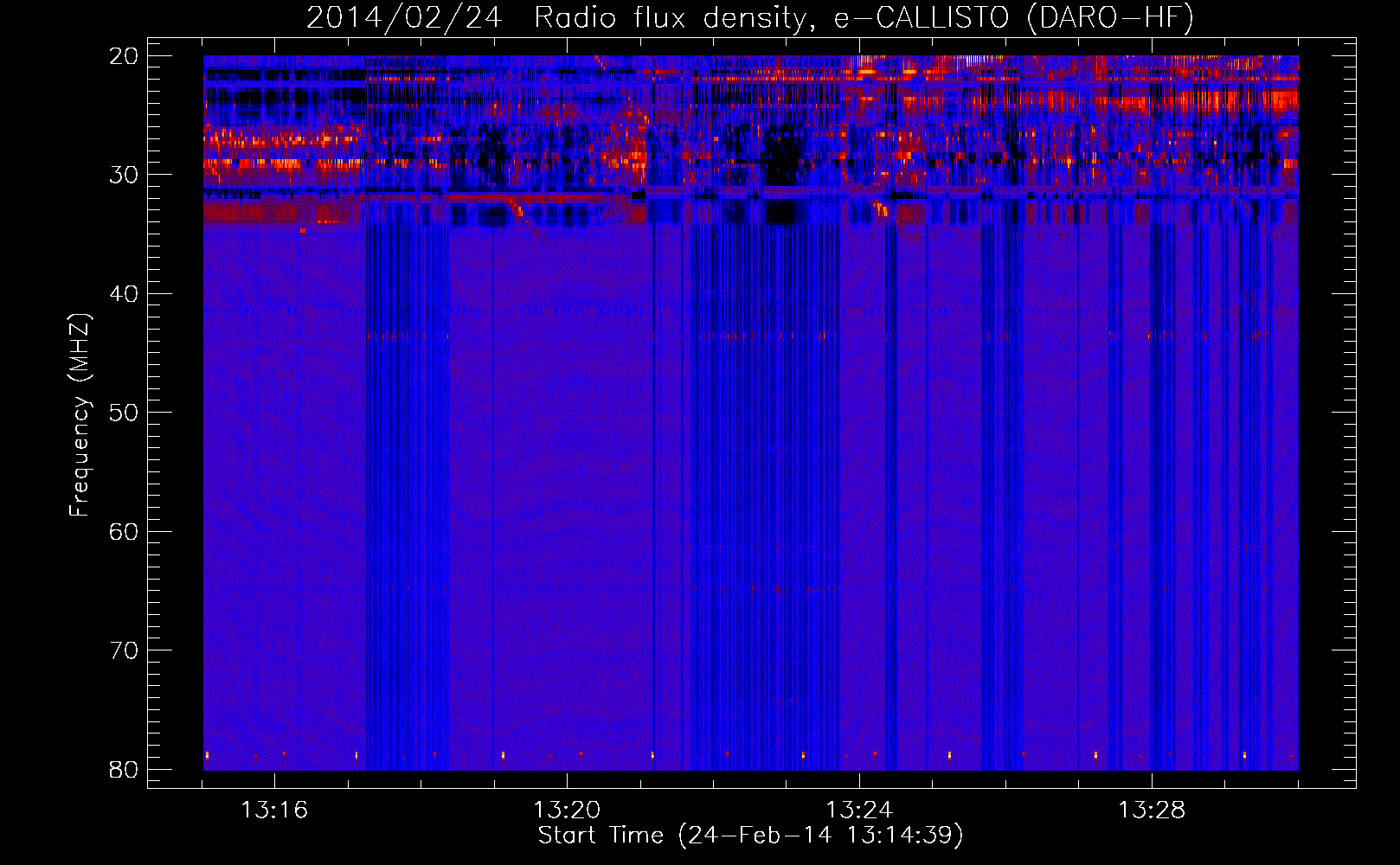Click the "Start Time (24-Feb-14 13:14:39)" label
Image resolution: width=1400 pixels, height=865 pixels.
(x=750, y=836)
